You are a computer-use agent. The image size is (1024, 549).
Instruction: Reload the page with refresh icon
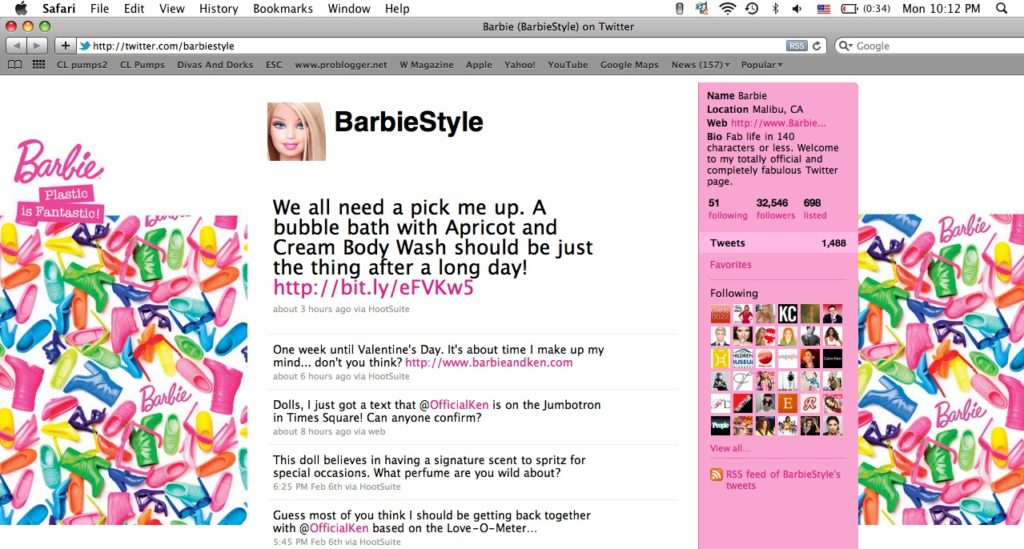(x=816, y=46)
